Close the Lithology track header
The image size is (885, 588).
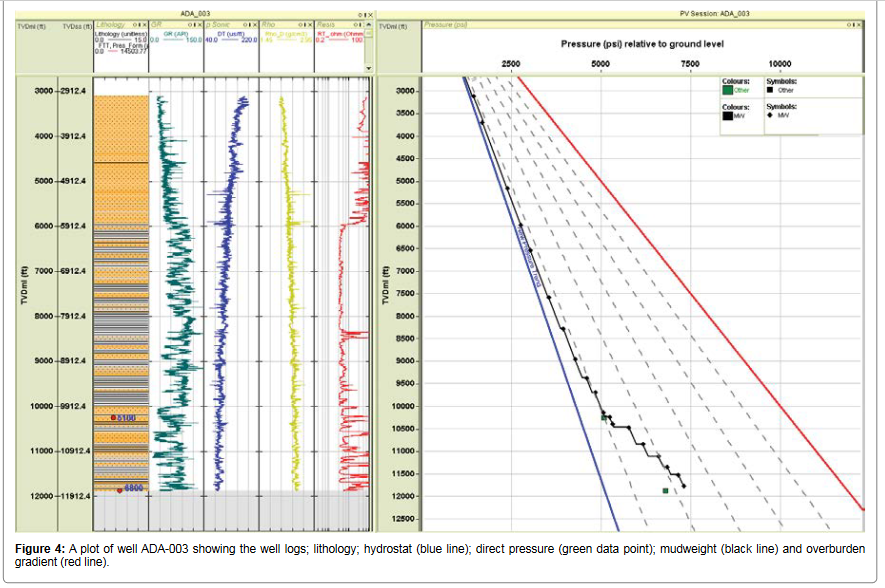(x=146, y=23)
